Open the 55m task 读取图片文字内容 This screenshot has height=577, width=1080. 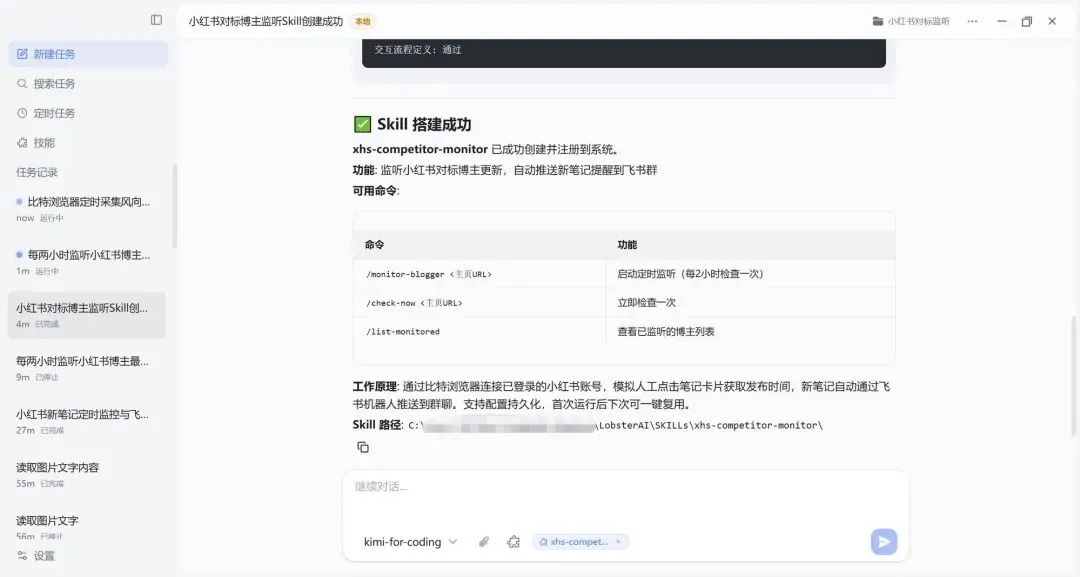tap(86, 474)
